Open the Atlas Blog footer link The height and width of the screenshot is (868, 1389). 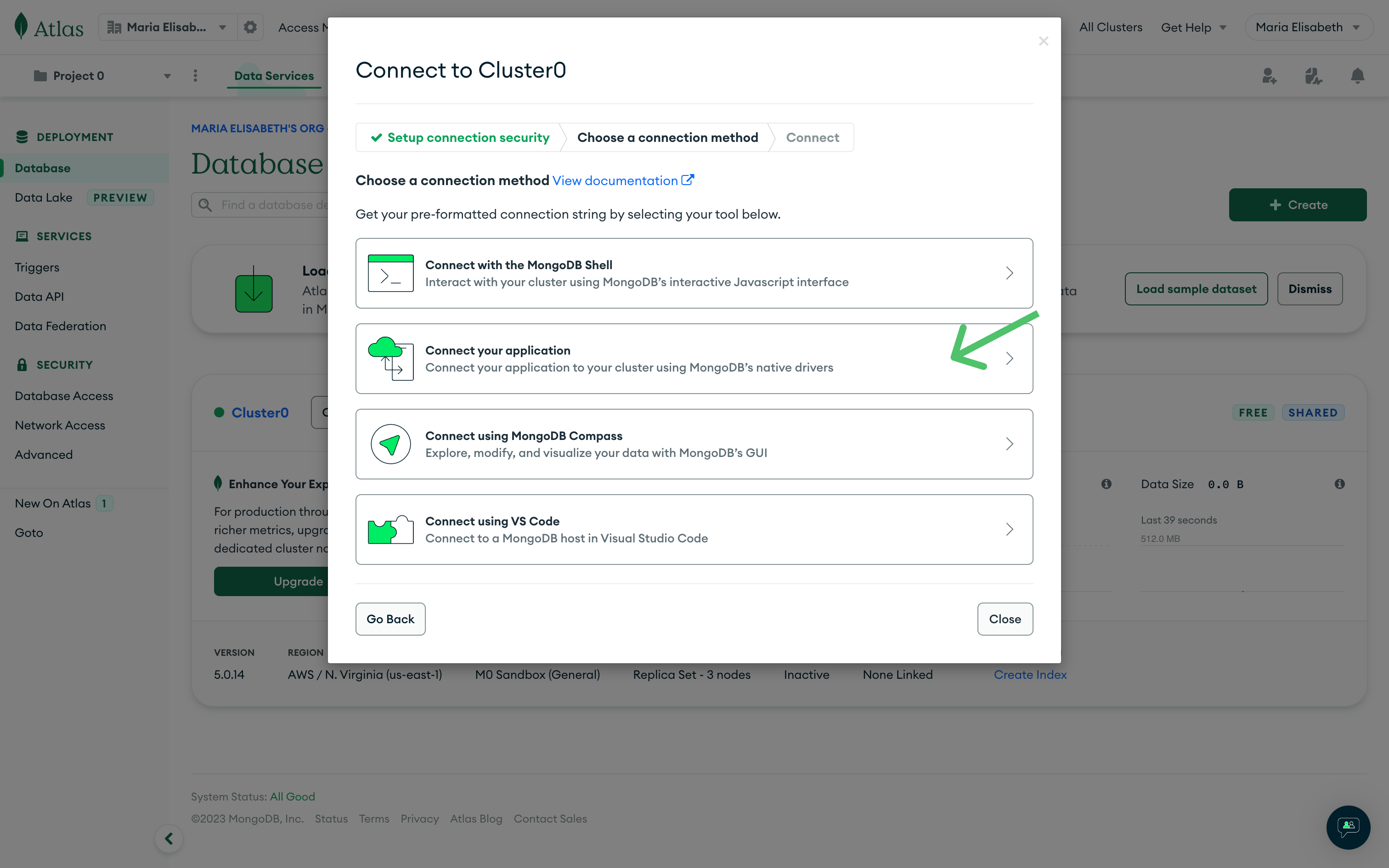tap(476, 818)
